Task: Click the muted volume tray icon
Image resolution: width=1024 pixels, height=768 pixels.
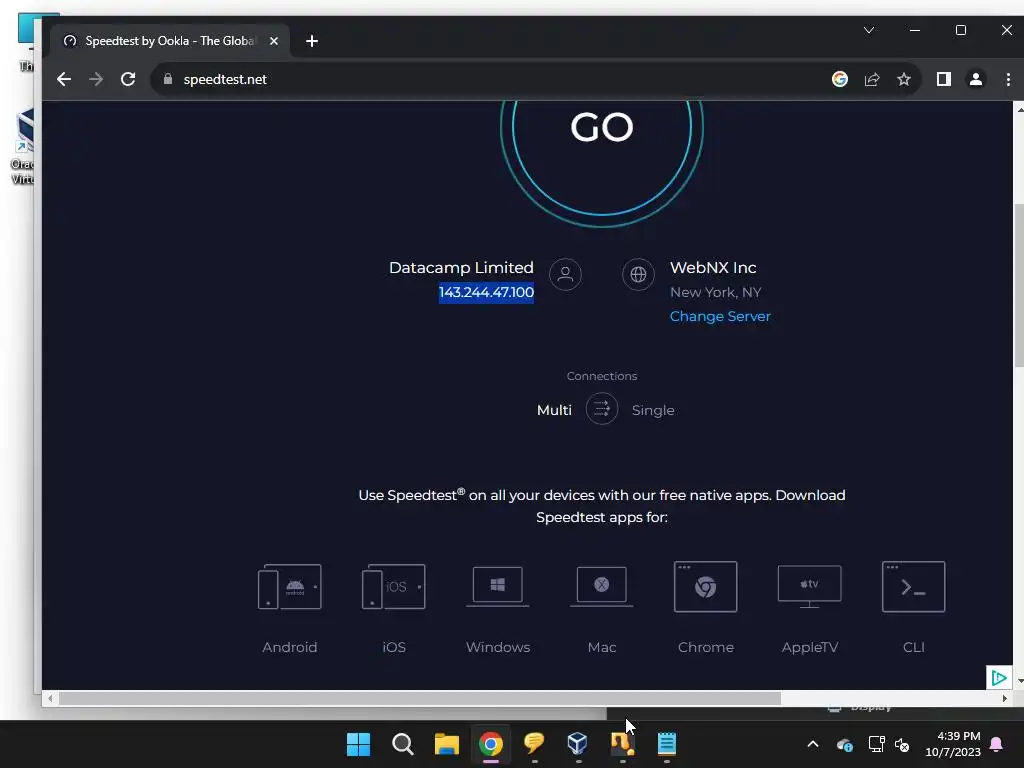Action: pos(902,744)
